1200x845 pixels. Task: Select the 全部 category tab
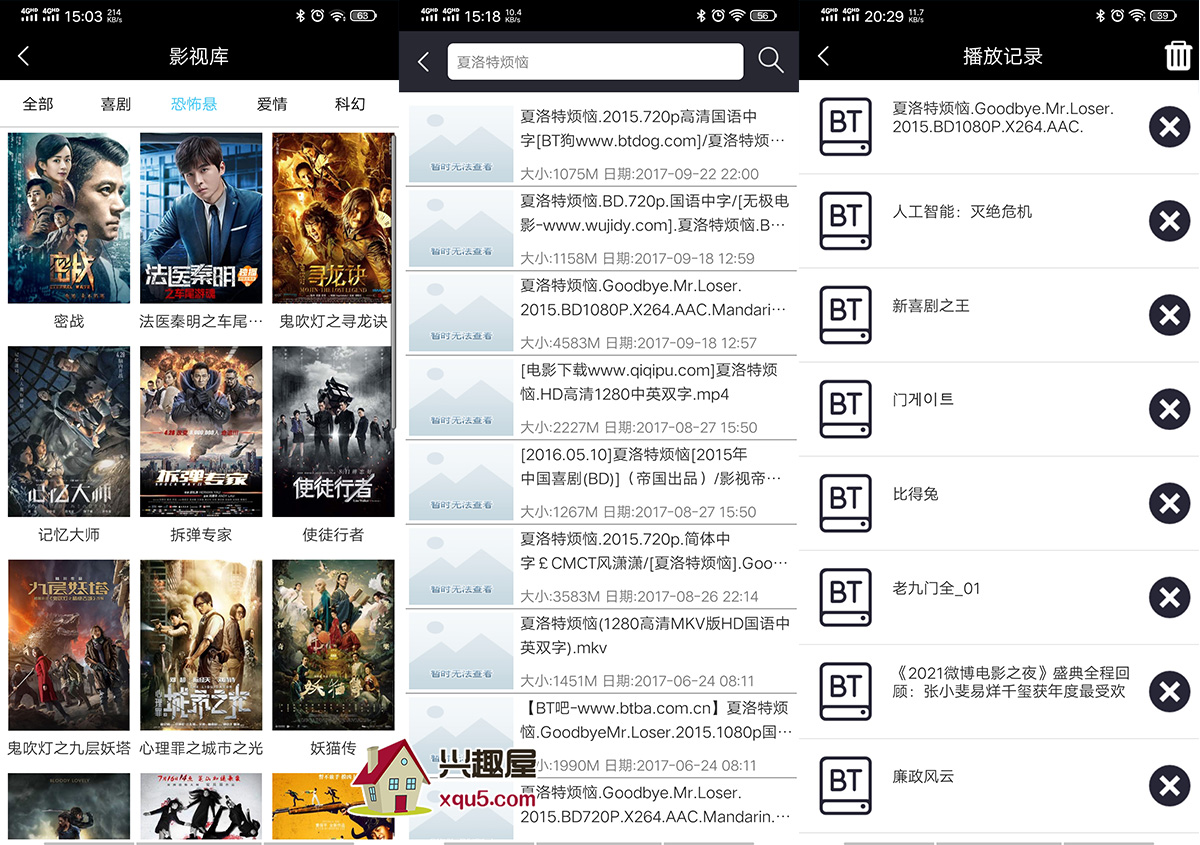[x=38, y=104]
